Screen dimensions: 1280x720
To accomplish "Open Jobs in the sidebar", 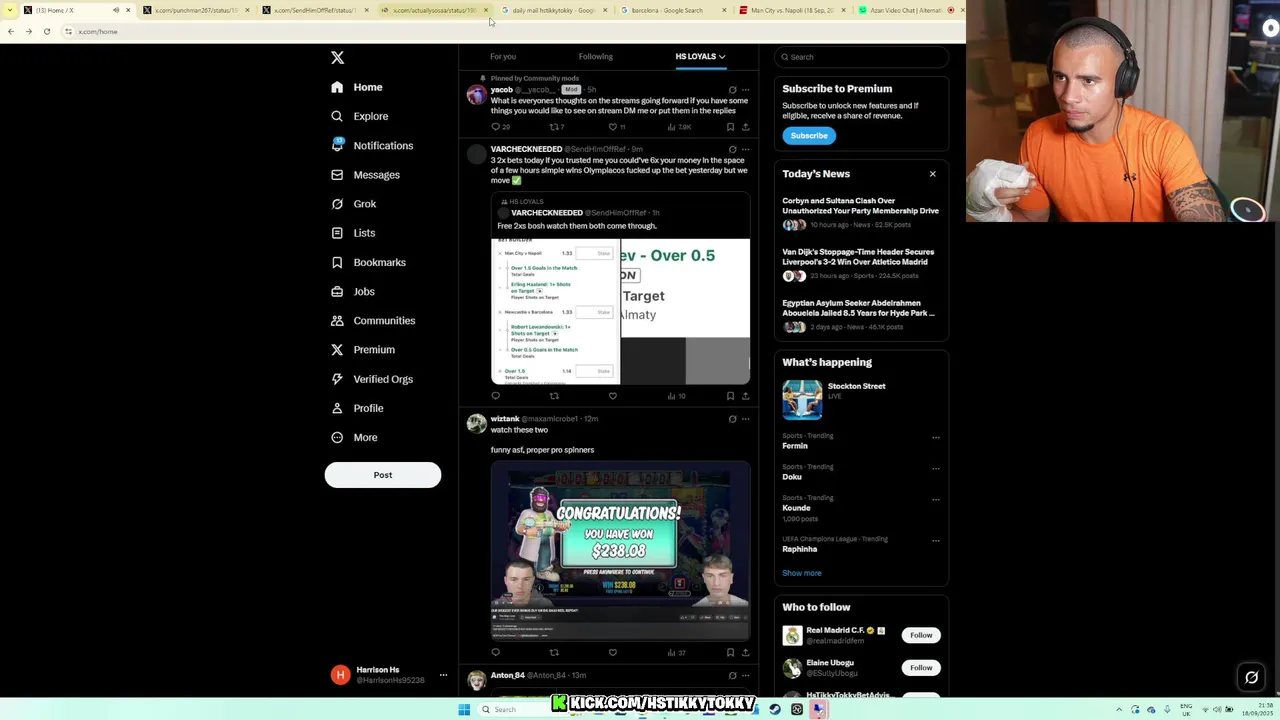I will click(x=352, y=292).
